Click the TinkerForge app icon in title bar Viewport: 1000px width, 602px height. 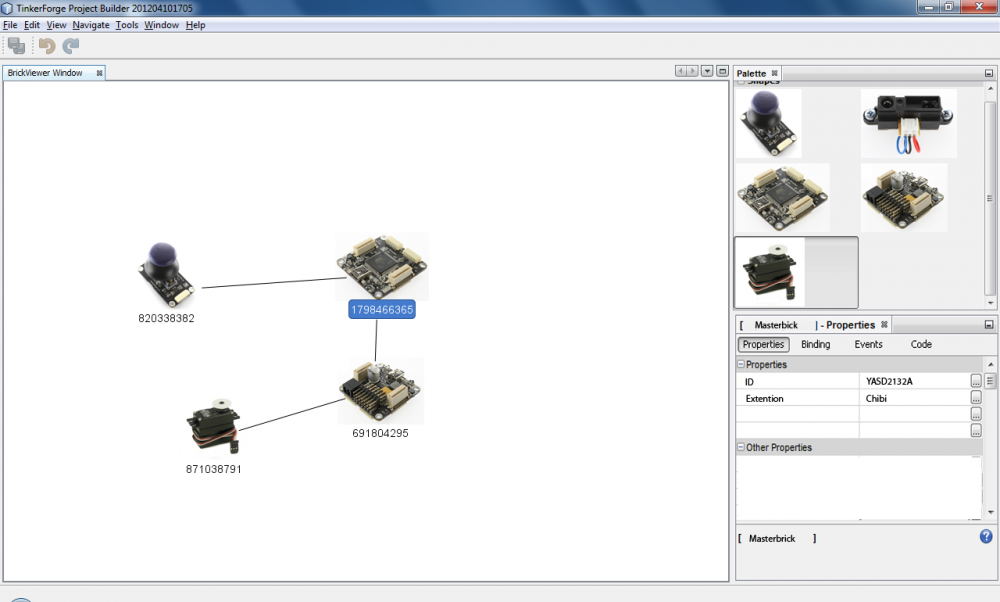coord(7,8)
